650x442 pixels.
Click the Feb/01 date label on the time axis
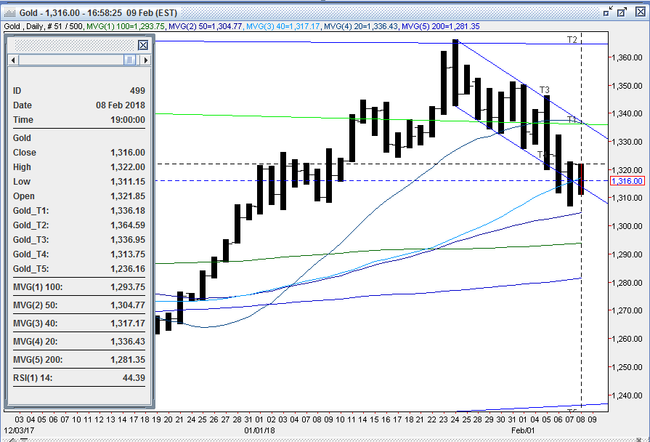[x=523, y=430]
